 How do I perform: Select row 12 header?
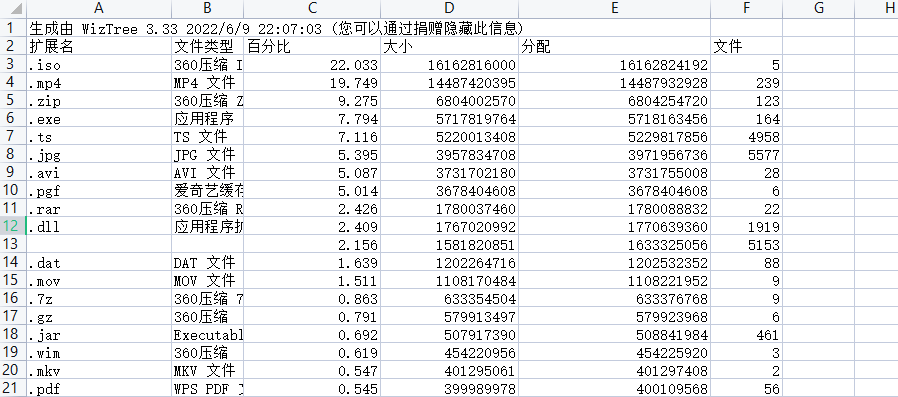tap(13, 227)
